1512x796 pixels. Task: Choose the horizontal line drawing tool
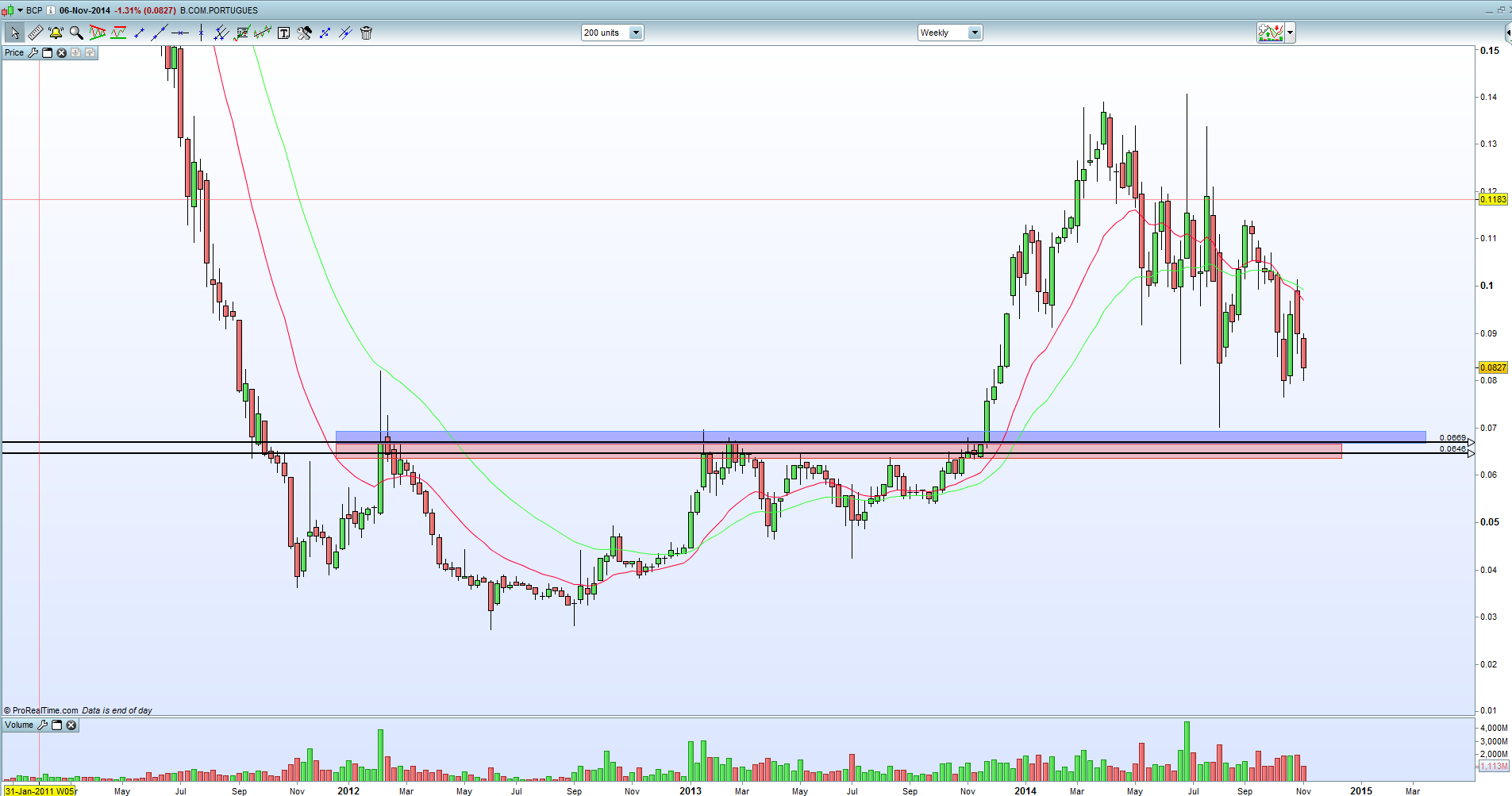click(180, 33)
